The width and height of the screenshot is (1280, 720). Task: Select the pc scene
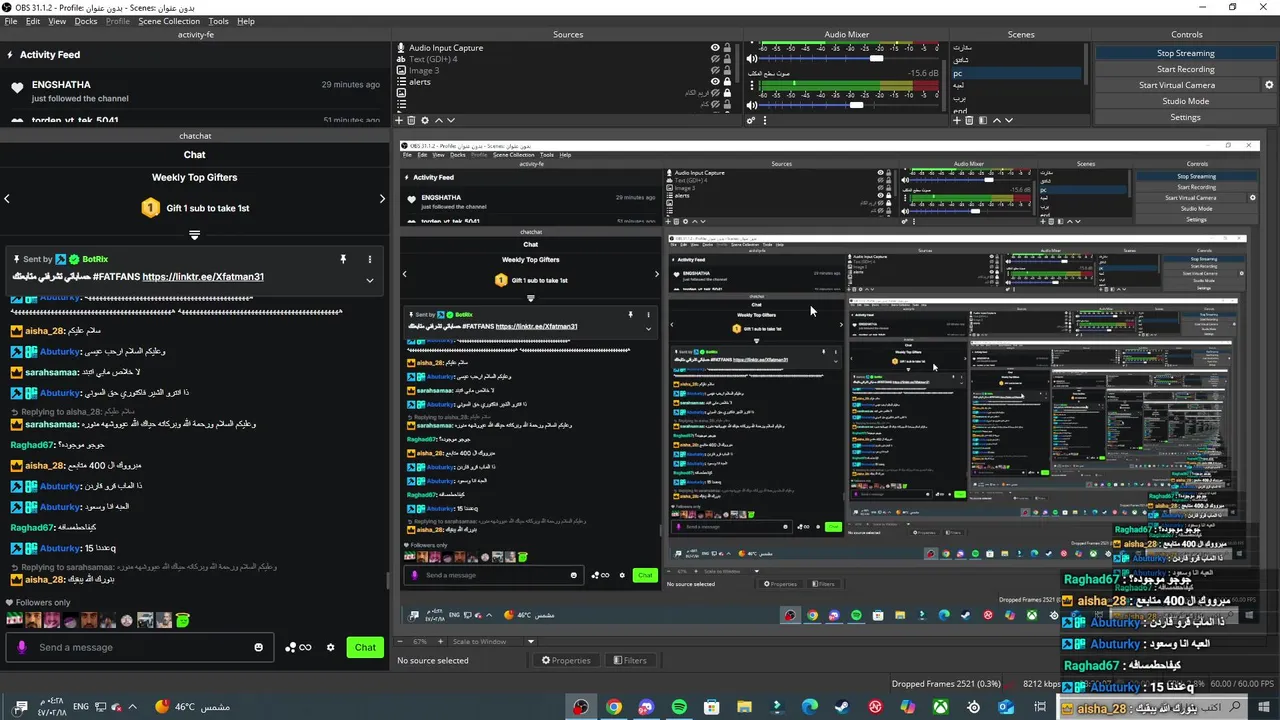(1015, 74)
